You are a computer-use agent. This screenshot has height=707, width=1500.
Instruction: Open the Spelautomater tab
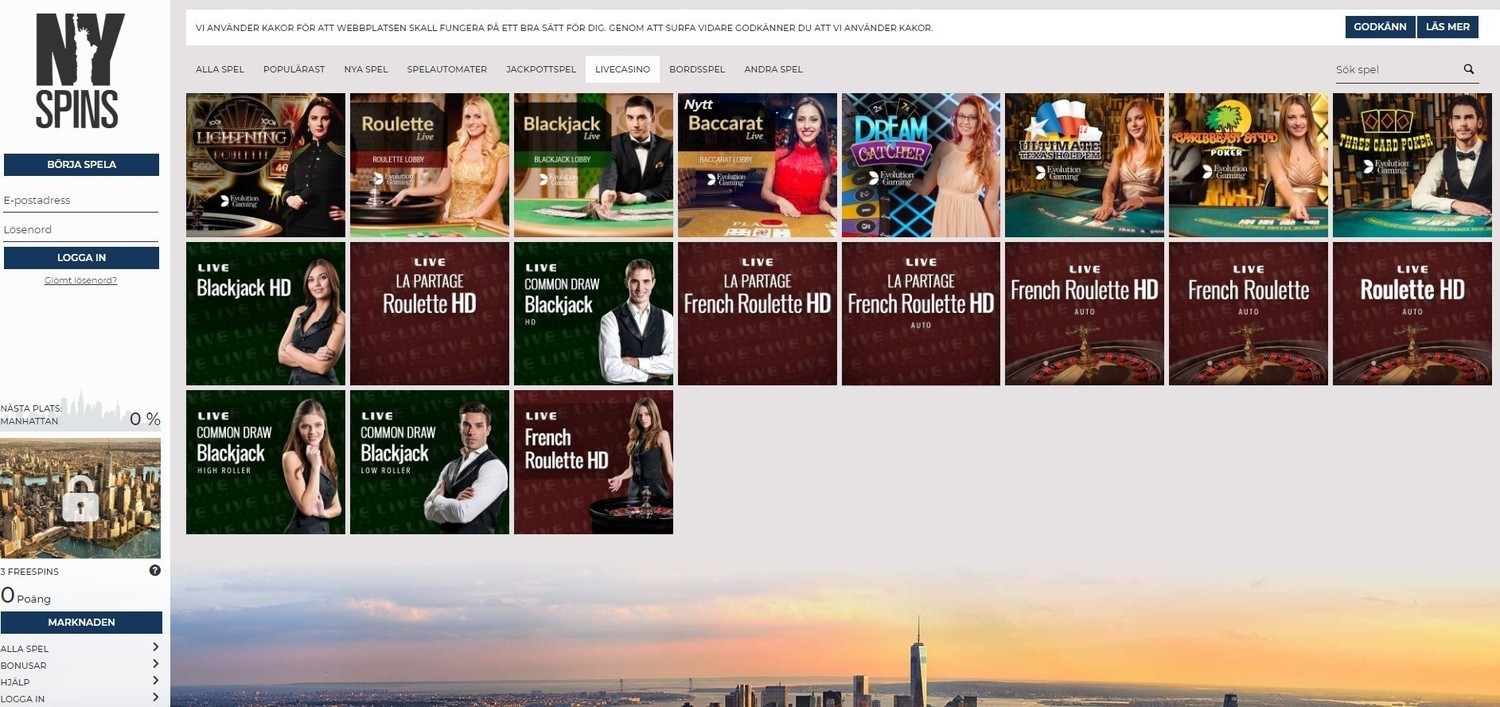[447, 69]
